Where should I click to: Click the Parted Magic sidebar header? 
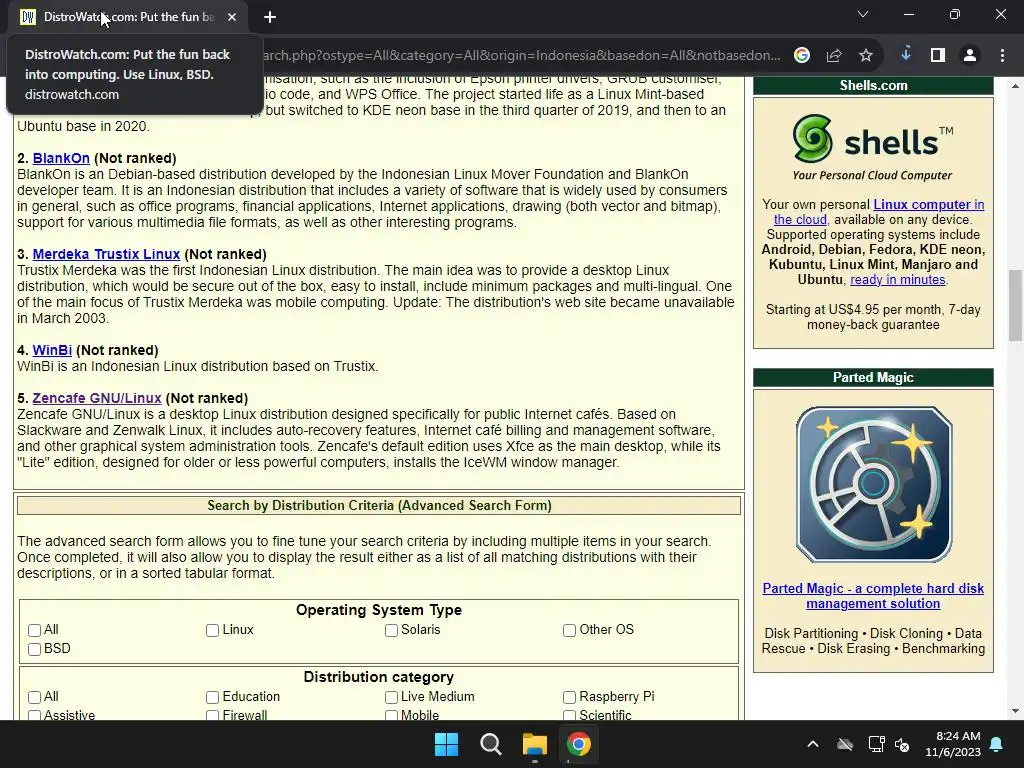click(x=873, y=377)
